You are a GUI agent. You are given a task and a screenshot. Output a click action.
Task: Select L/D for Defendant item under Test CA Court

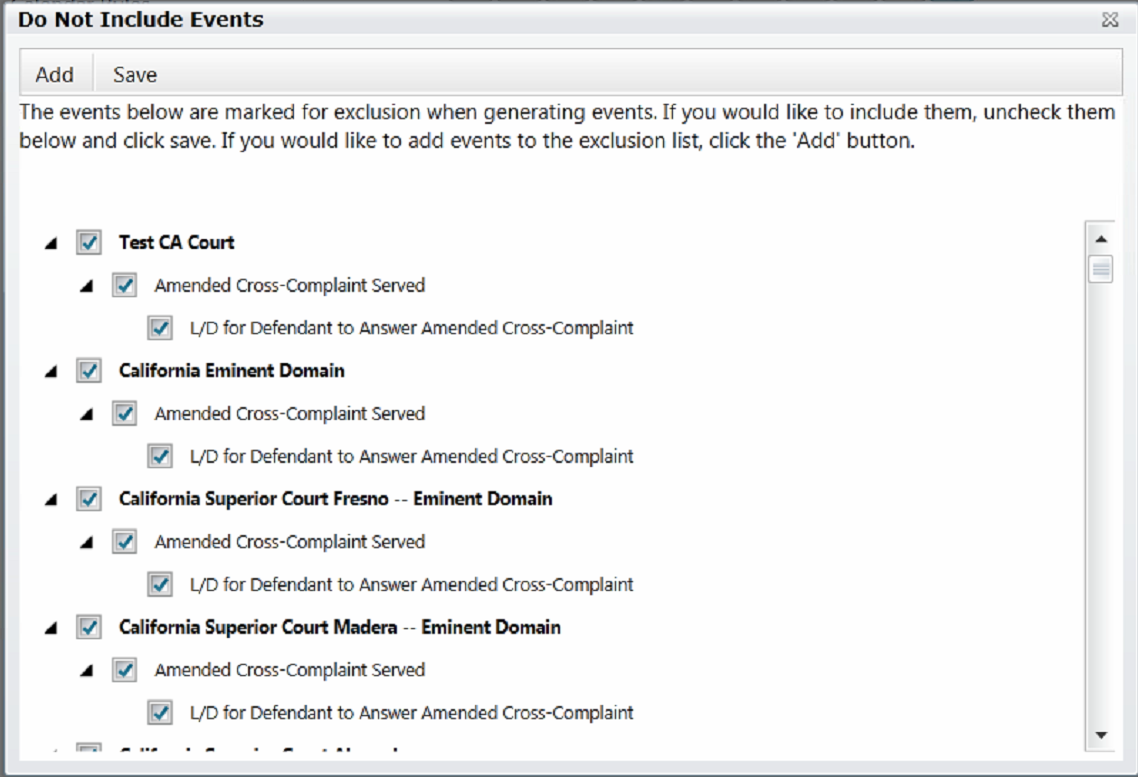[x=412, y=328]
